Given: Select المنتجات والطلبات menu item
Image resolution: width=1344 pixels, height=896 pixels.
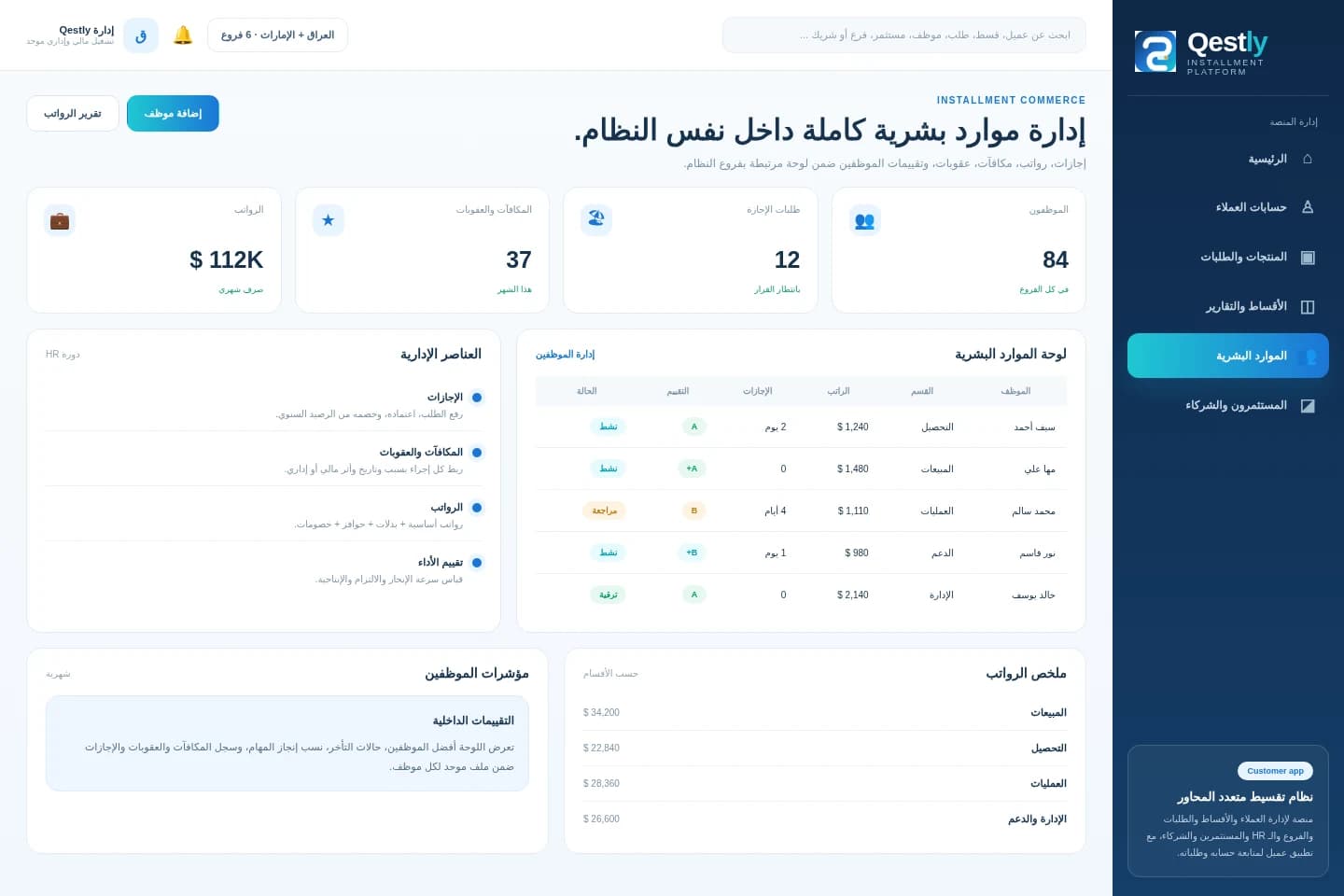Looking at the screenshot, I should coord(1228,257).
